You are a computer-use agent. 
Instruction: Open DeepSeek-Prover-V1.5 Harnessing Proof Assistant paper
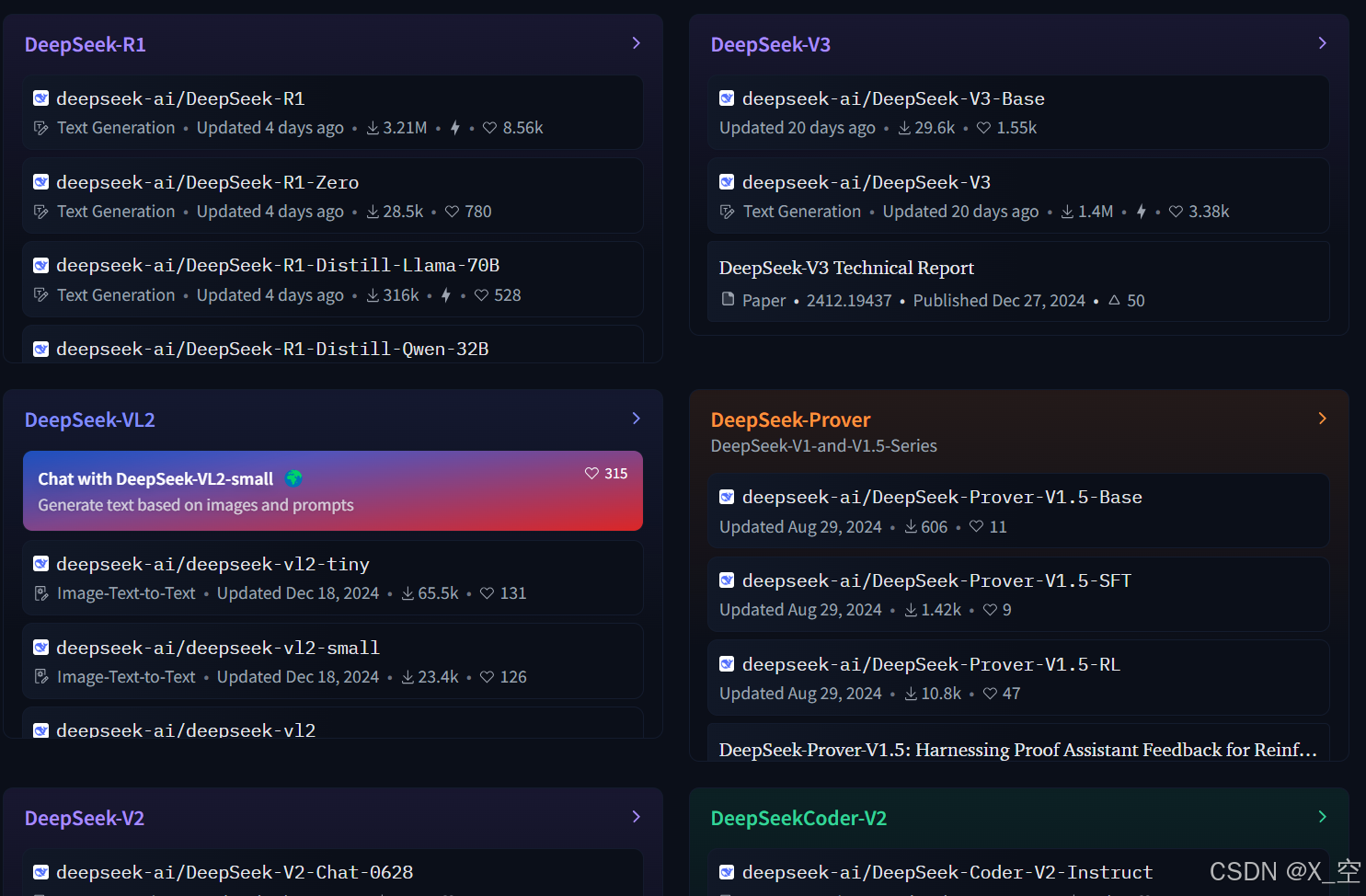1018,743
